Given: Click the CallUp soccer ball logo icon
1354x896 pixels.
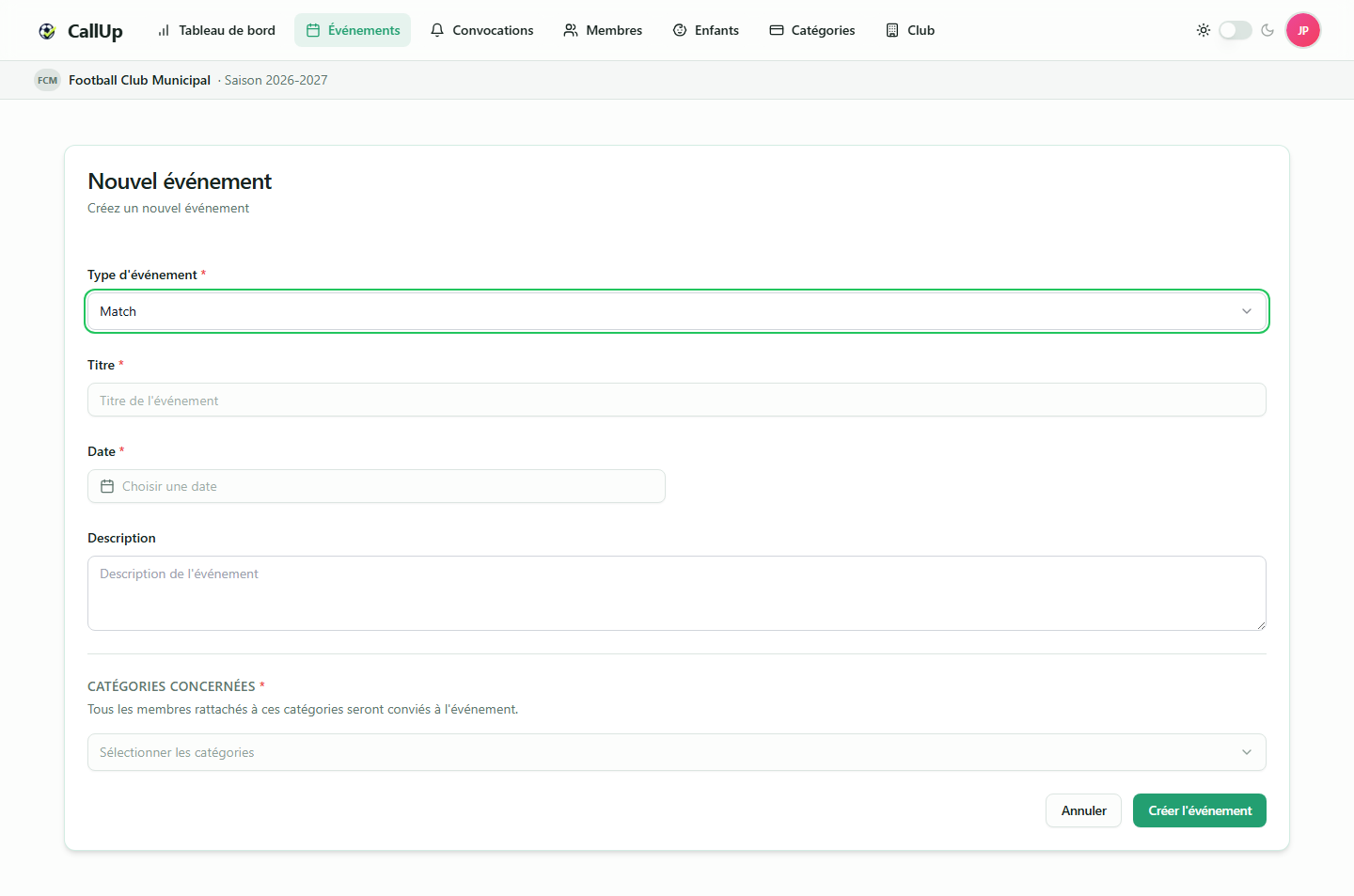Looking at the screenshot, I should pos(47,31).
